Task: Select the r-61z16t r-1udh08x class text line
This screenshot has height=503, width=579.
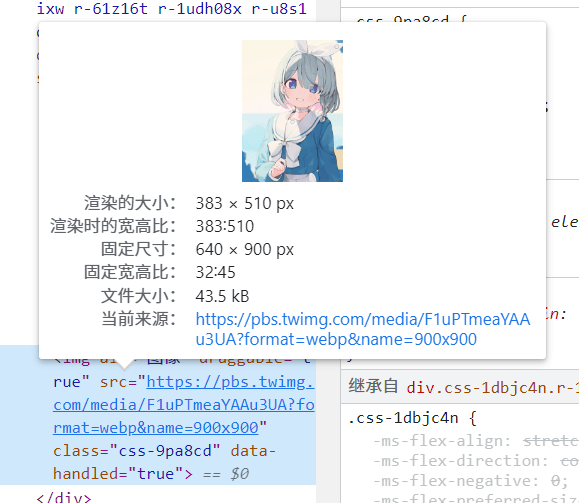Action: point(172,9)
